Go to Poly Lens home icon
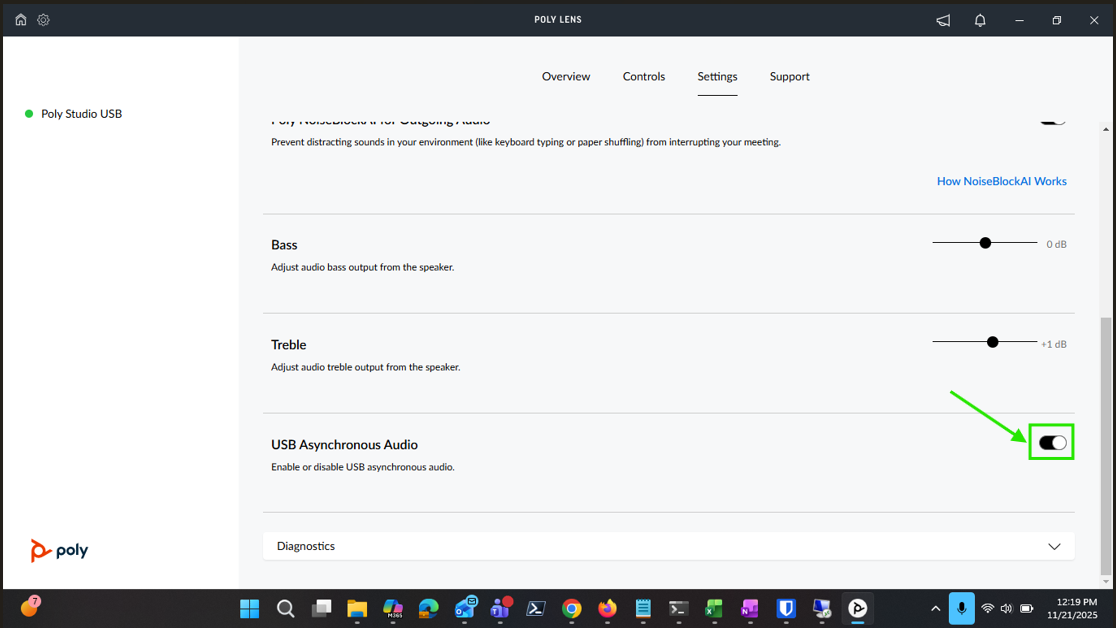This screenshot has width=1116, height=628. click(21, 20)
